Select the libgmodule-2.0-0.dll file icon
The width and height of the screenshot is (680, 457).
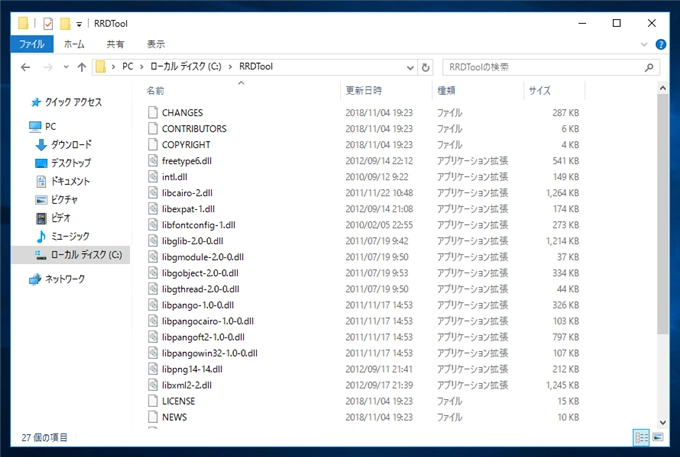click(x=153, y=257)
